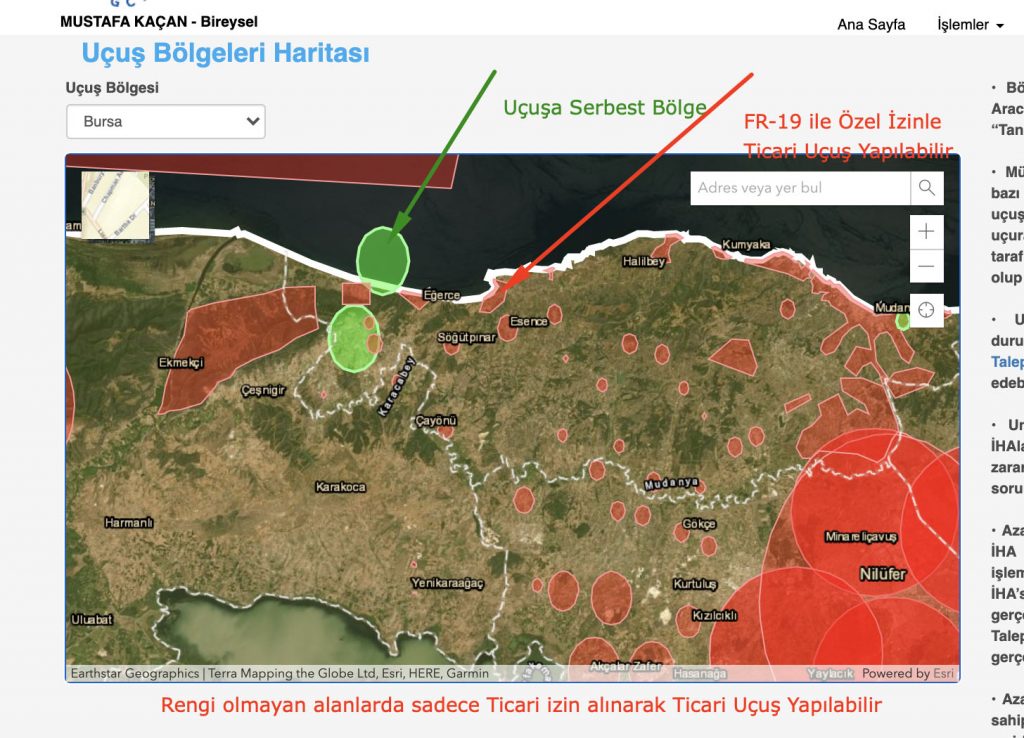Click the red square zone west of Eğerce
The height and width of the screenshot is (738, 1024).
[355, 293]
